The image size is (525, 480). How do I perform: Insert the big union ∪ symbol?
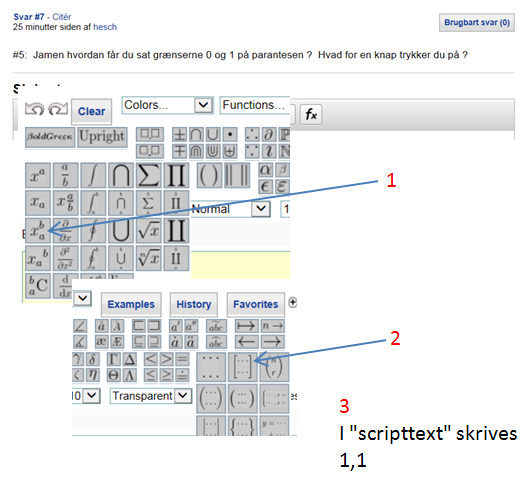click(x=121, y=231)
